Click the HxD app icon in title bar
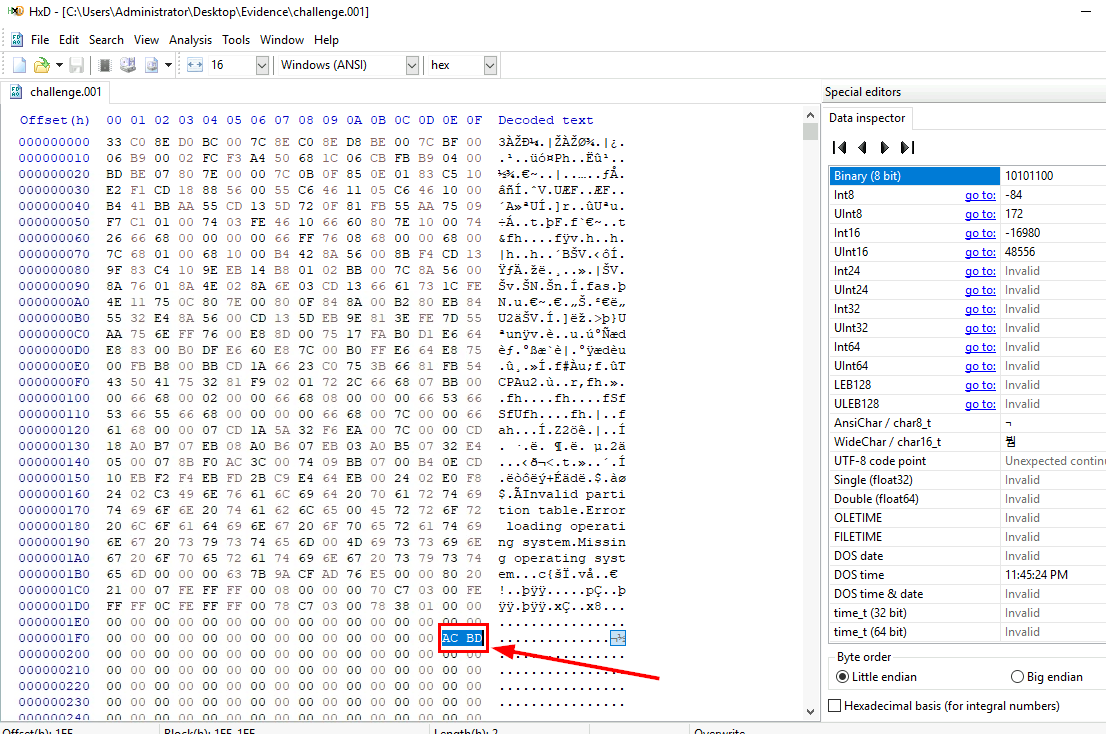The height and width of the screenshot is (734, 1106). point(16,11)
